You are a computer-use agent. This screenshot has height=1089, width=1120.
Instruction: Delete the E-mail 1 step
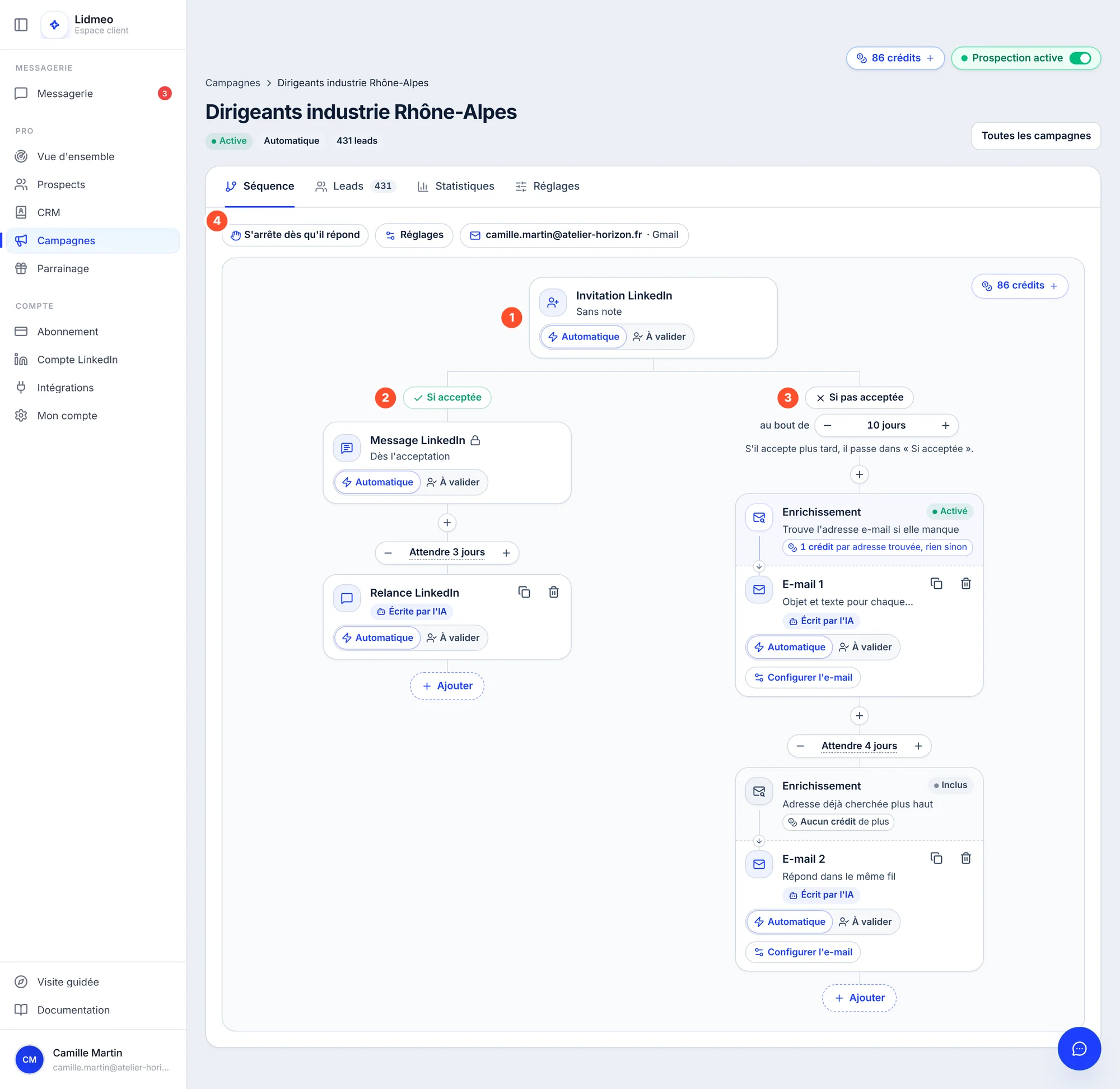pyautogui.click(x=965, y=583)
